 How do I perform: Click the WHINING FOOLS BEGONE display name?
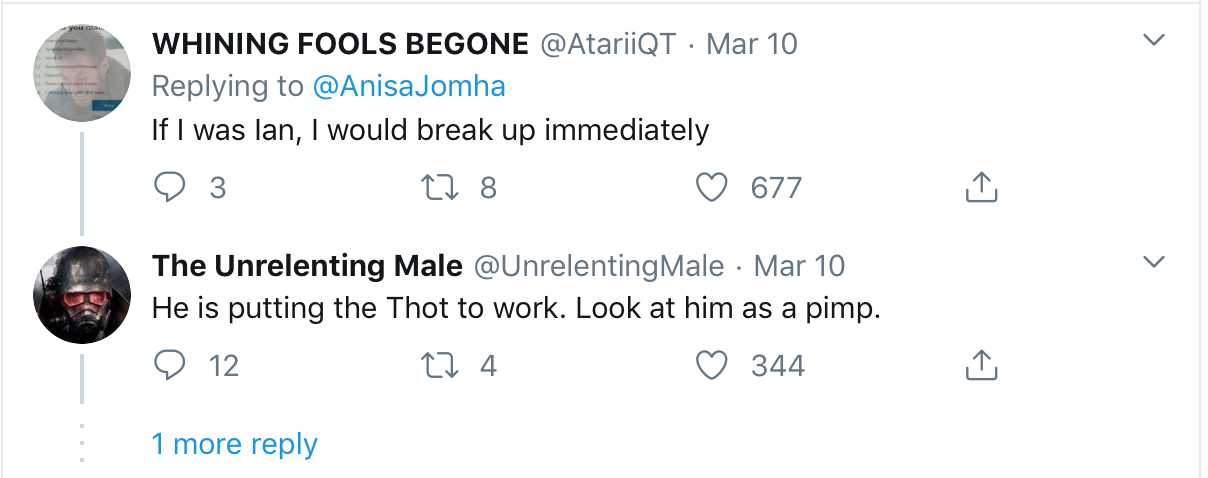pyautogui.click(x=340, y=44)
